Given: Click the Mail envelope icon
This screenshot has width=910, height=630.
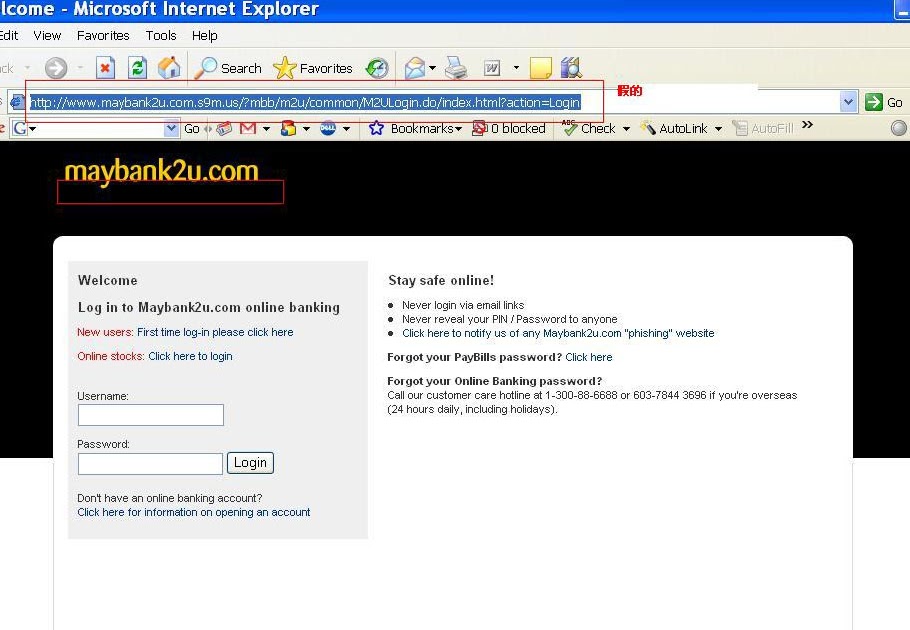Looking at the screenshot, I should coord(414,68).
